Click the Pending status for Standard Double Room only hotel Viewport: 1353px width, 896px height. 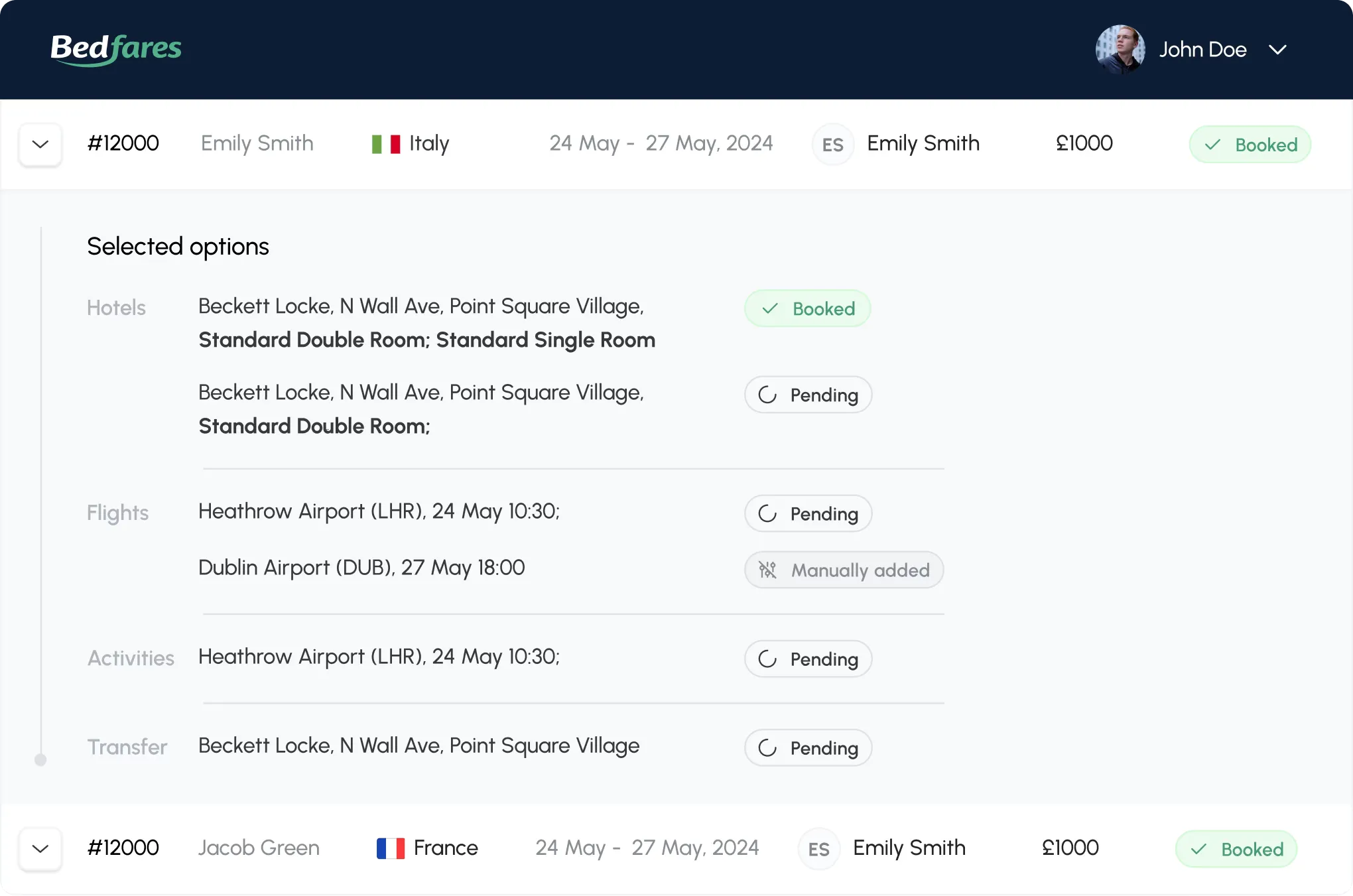tap(808, 395)
